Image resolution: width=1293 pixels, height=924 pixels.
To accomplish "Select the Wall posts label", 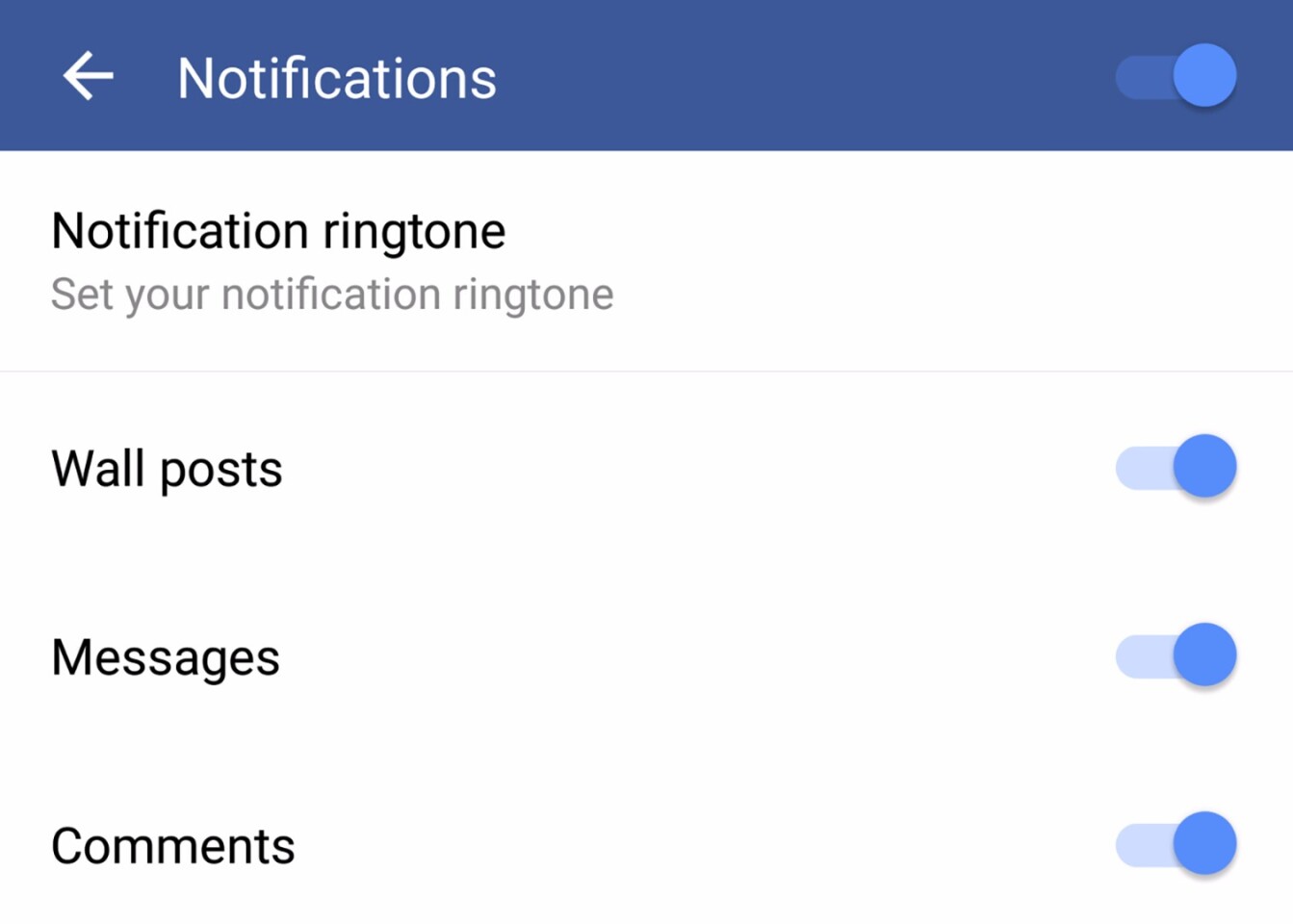I will tap(167, 470).
